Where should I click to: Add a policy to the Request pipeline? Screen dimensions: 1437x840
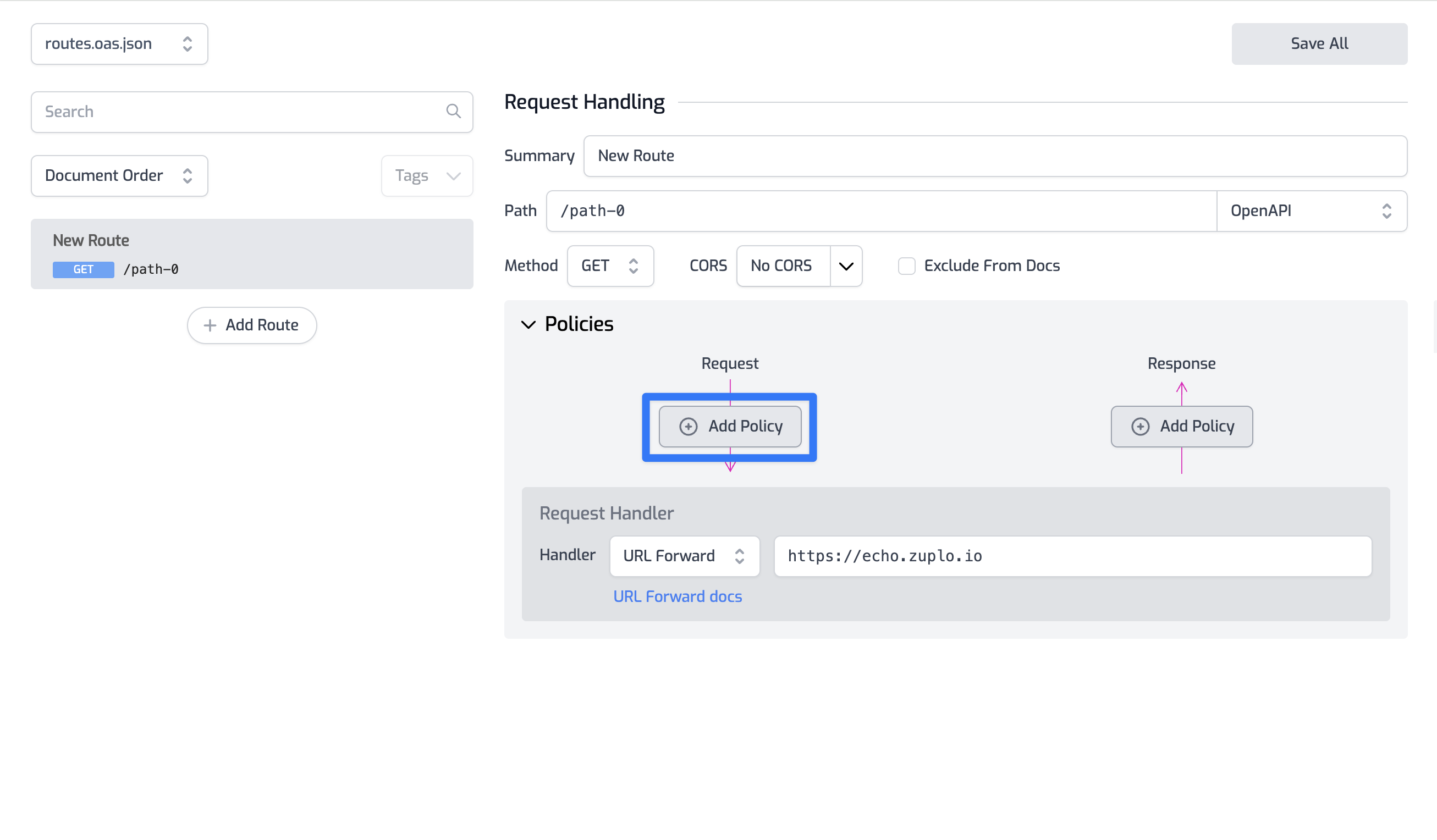point(730,426)
